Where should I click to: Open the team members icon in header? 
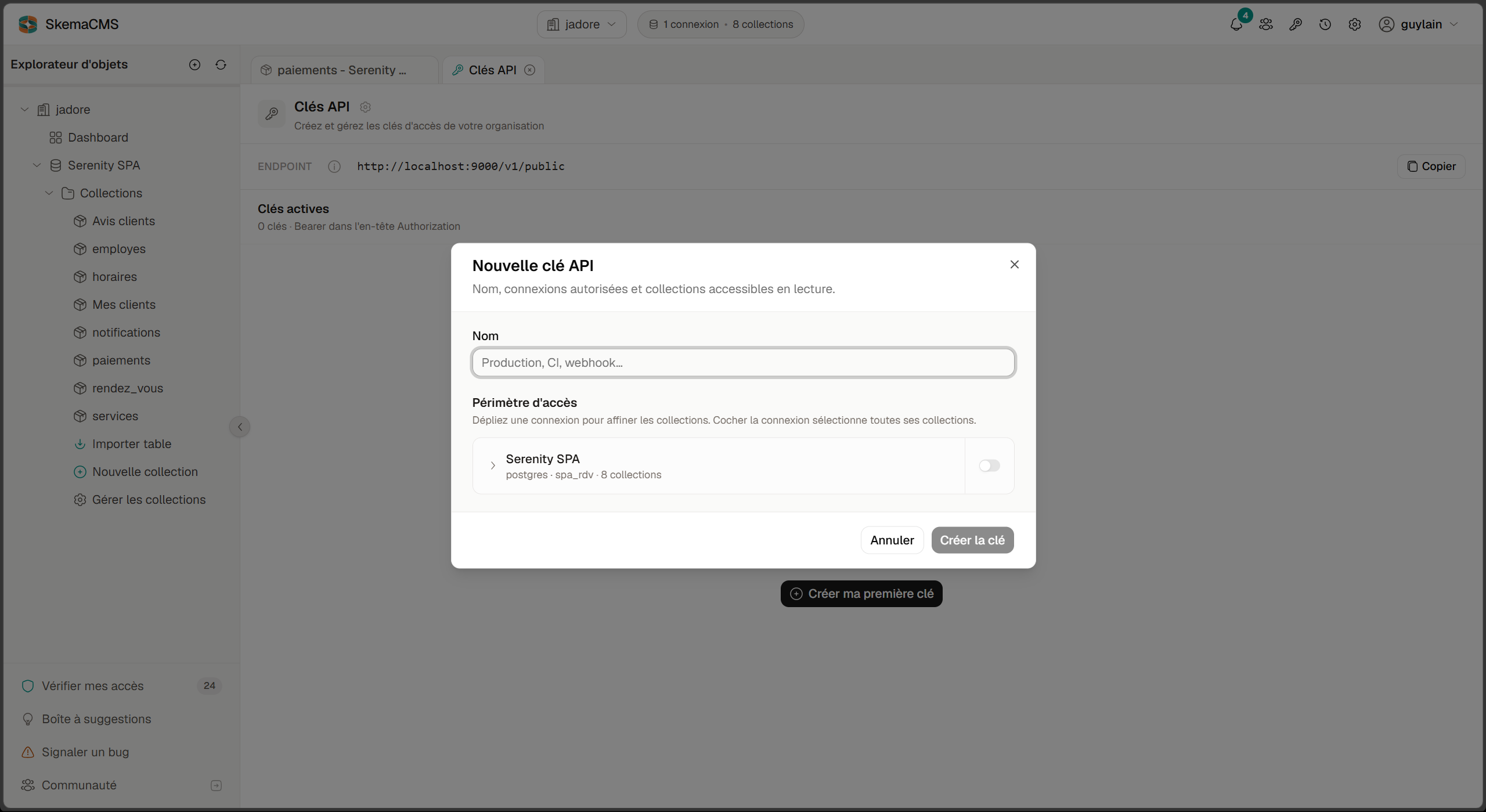[x=1266, y=24]
